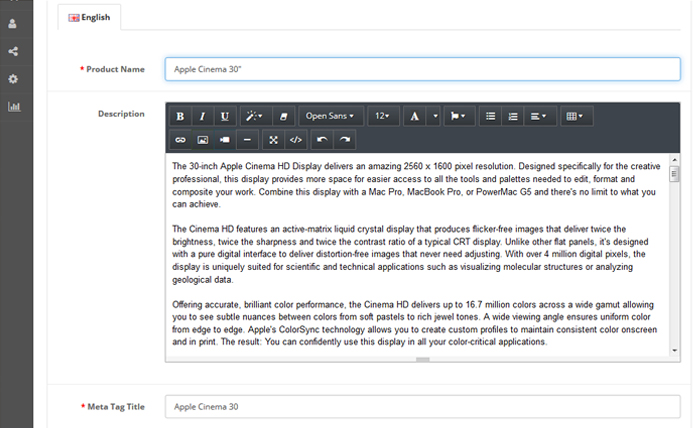Click inside the description text area

pos(417,254)
